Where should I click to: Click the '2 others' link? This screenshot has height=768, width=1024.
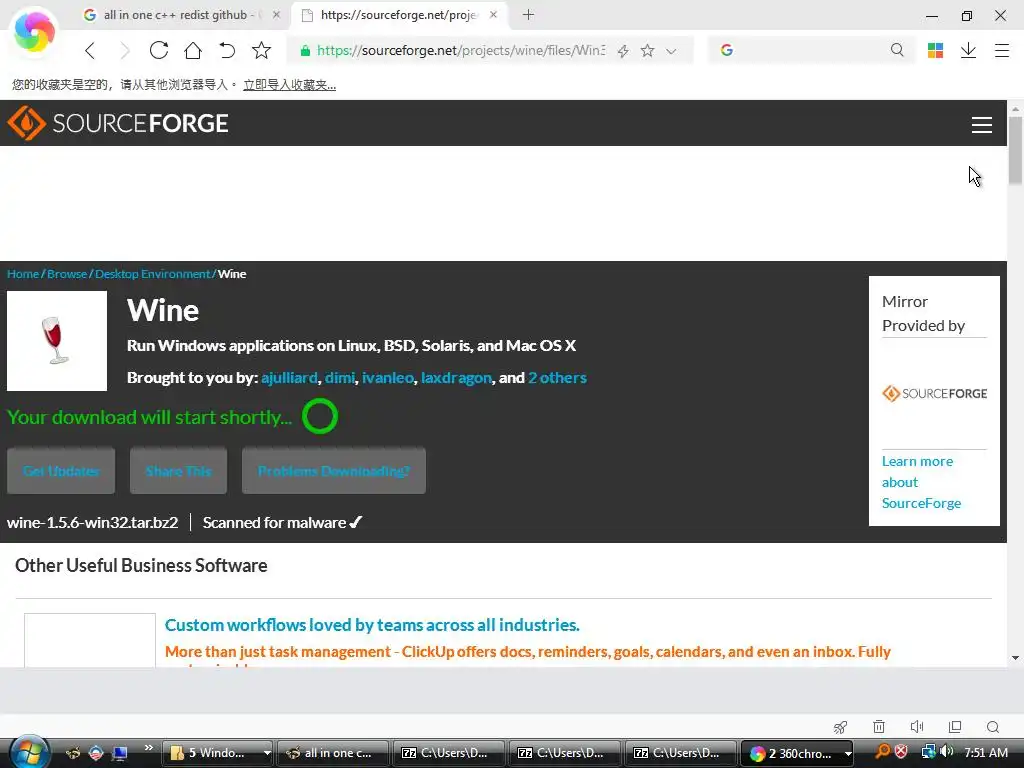557,377
